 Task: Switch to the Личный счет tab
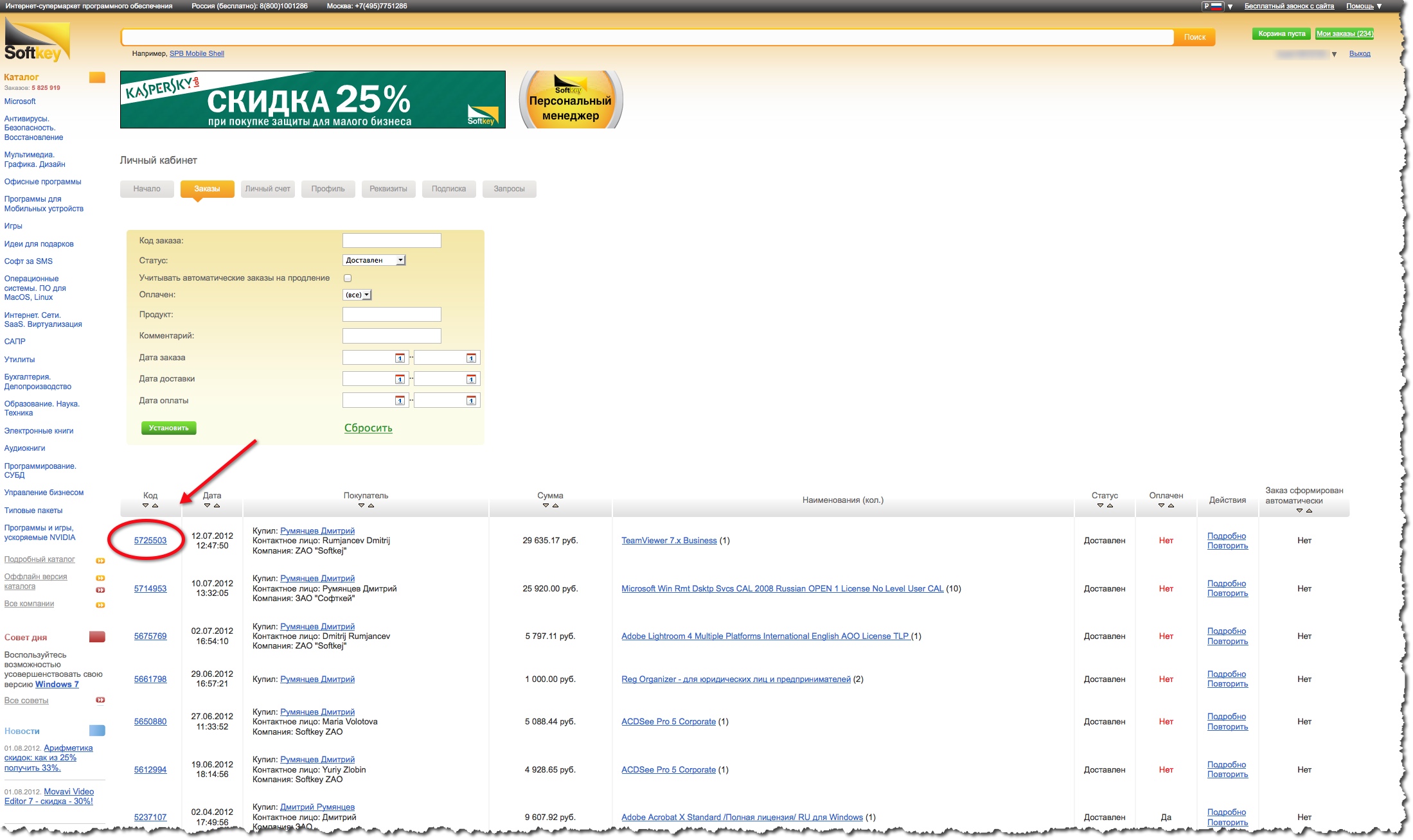(268, 189)
